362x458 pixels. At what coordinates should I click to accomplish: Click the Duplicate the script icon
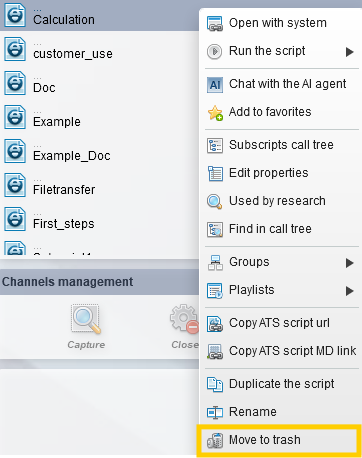tap(215, 384)
